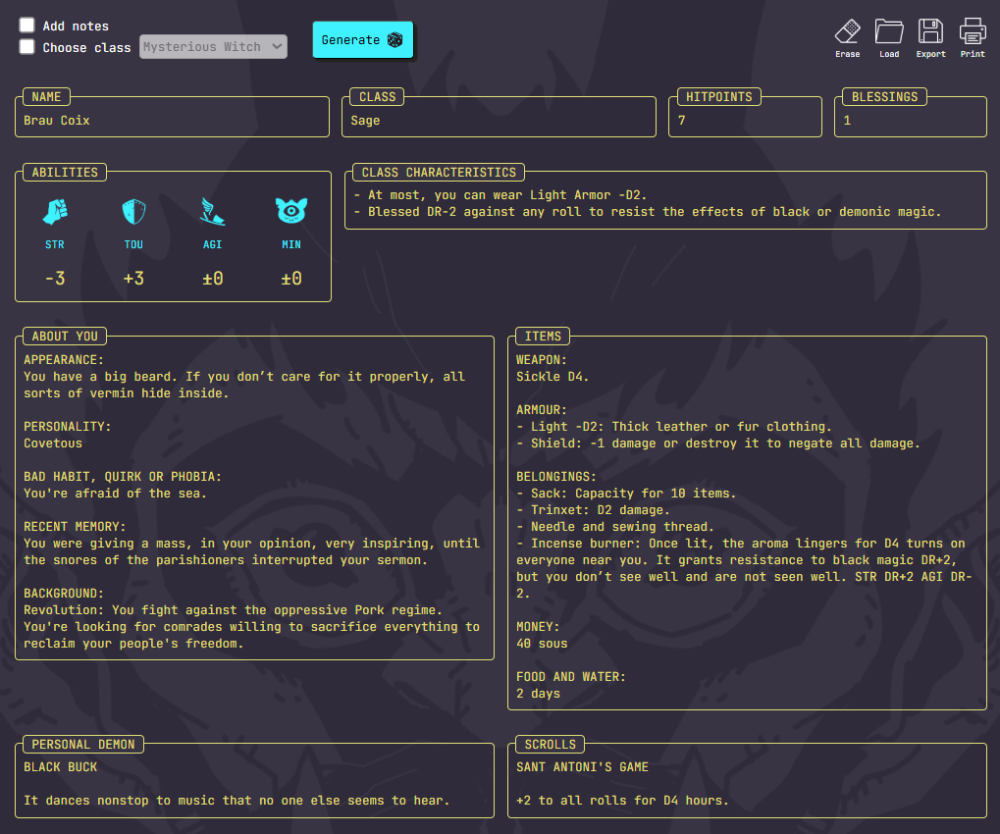Click the STR value of -3
This screenshot has height=834, width=1000.
point(55,279)
